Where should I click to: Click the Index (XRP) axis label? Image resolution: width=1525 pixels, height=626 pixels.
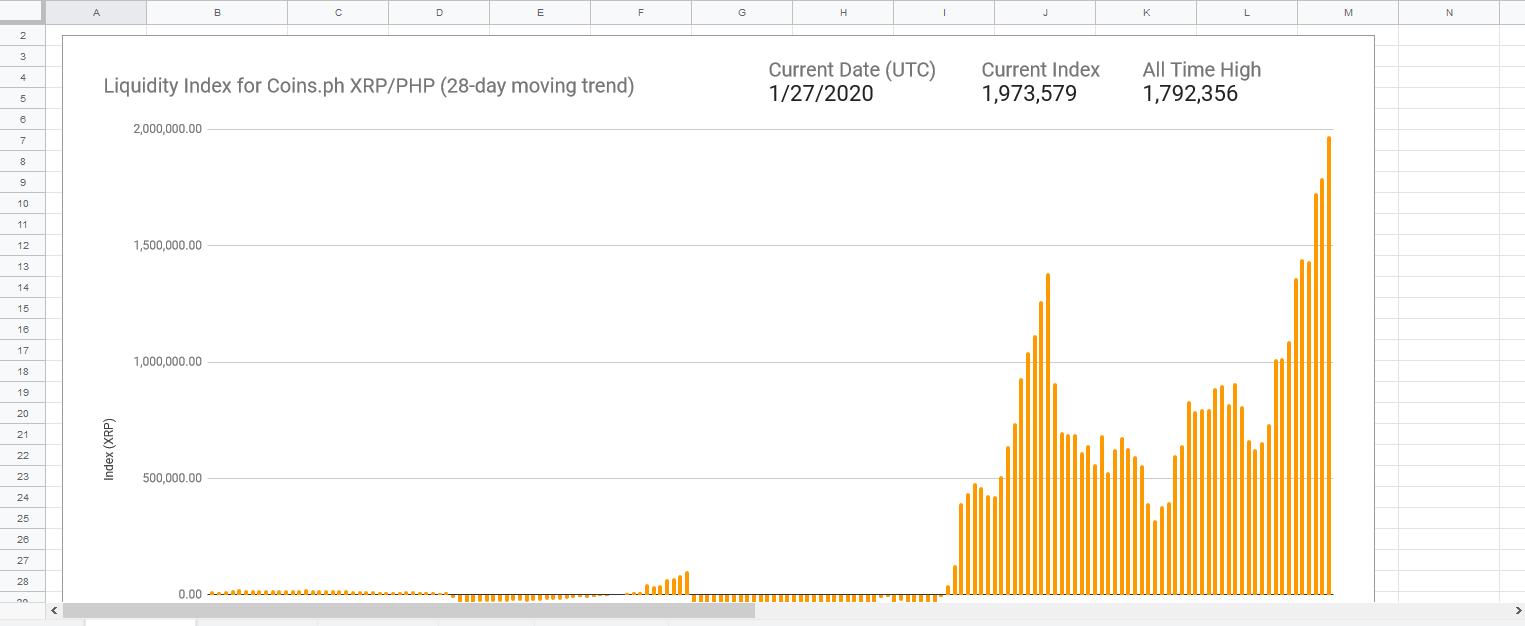point(109,449)
